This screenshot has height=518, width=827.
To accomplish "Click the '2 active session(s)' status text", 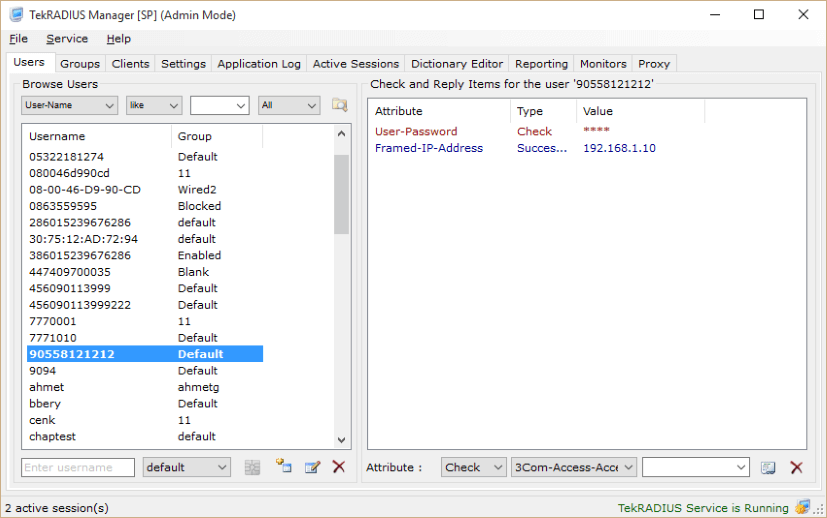I will click(57, 508).
